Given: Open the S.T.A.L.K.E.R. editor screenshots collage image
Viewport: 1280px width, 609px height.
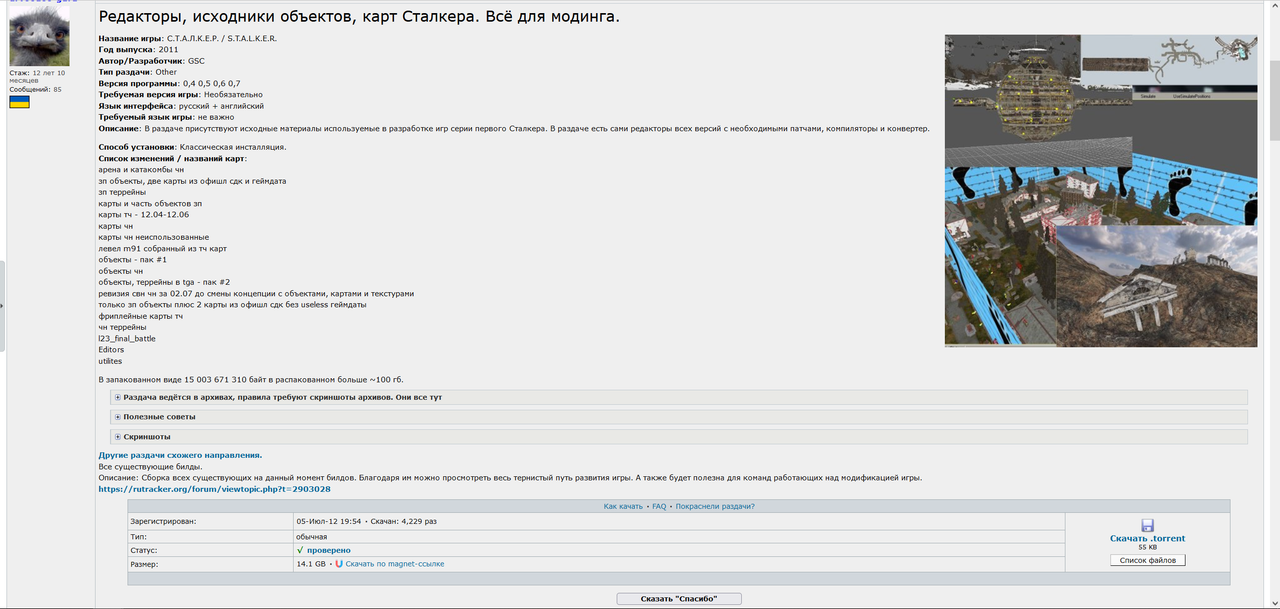Looking at the screenshot, I should tap(1101, 191).
